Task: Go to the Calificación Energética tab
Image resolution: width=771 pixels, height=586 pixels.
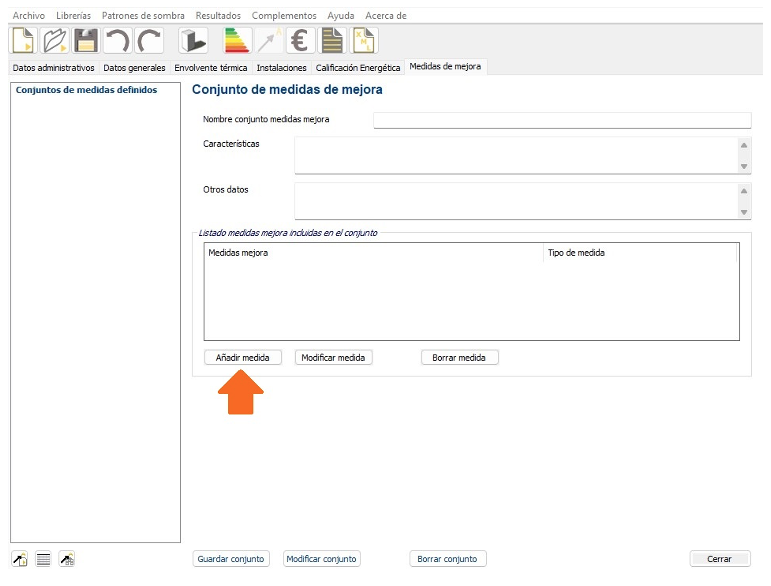Action: click(x=357, y=68)
